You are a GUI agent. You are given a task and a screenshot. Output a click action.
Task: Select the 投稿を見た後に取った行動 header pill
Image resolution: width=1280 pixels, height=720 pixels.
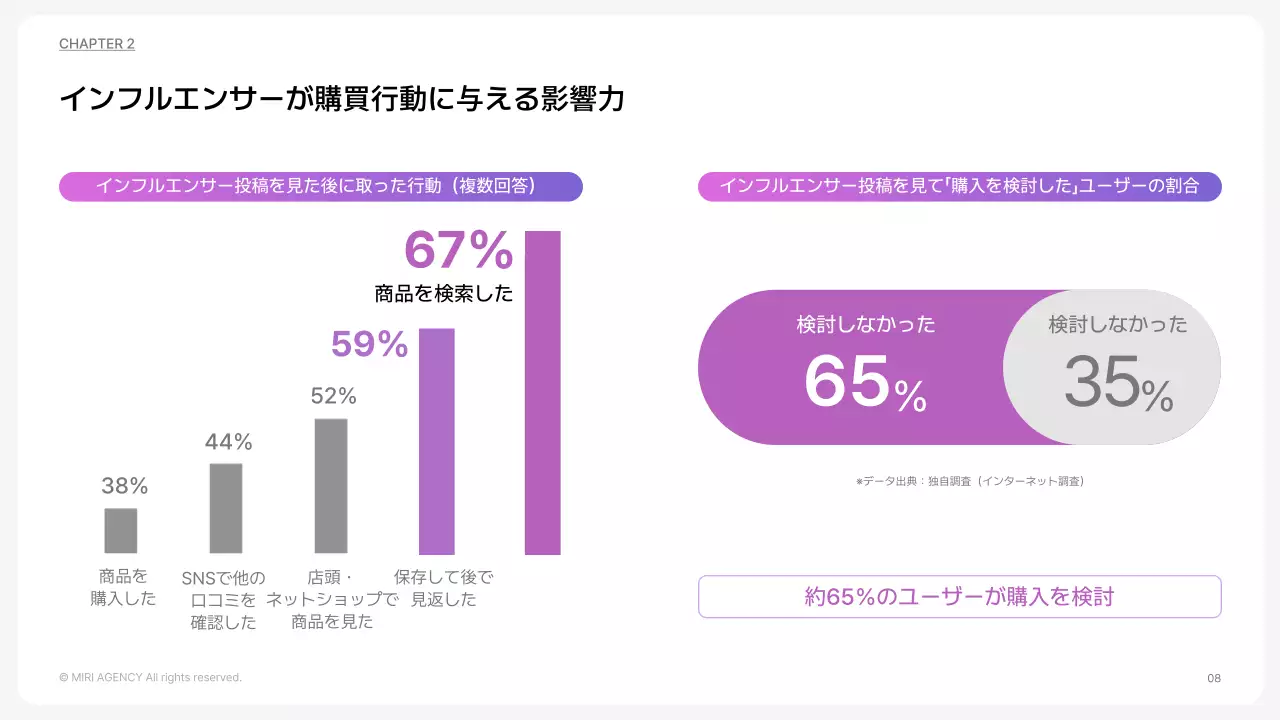(x=320, y=186)
